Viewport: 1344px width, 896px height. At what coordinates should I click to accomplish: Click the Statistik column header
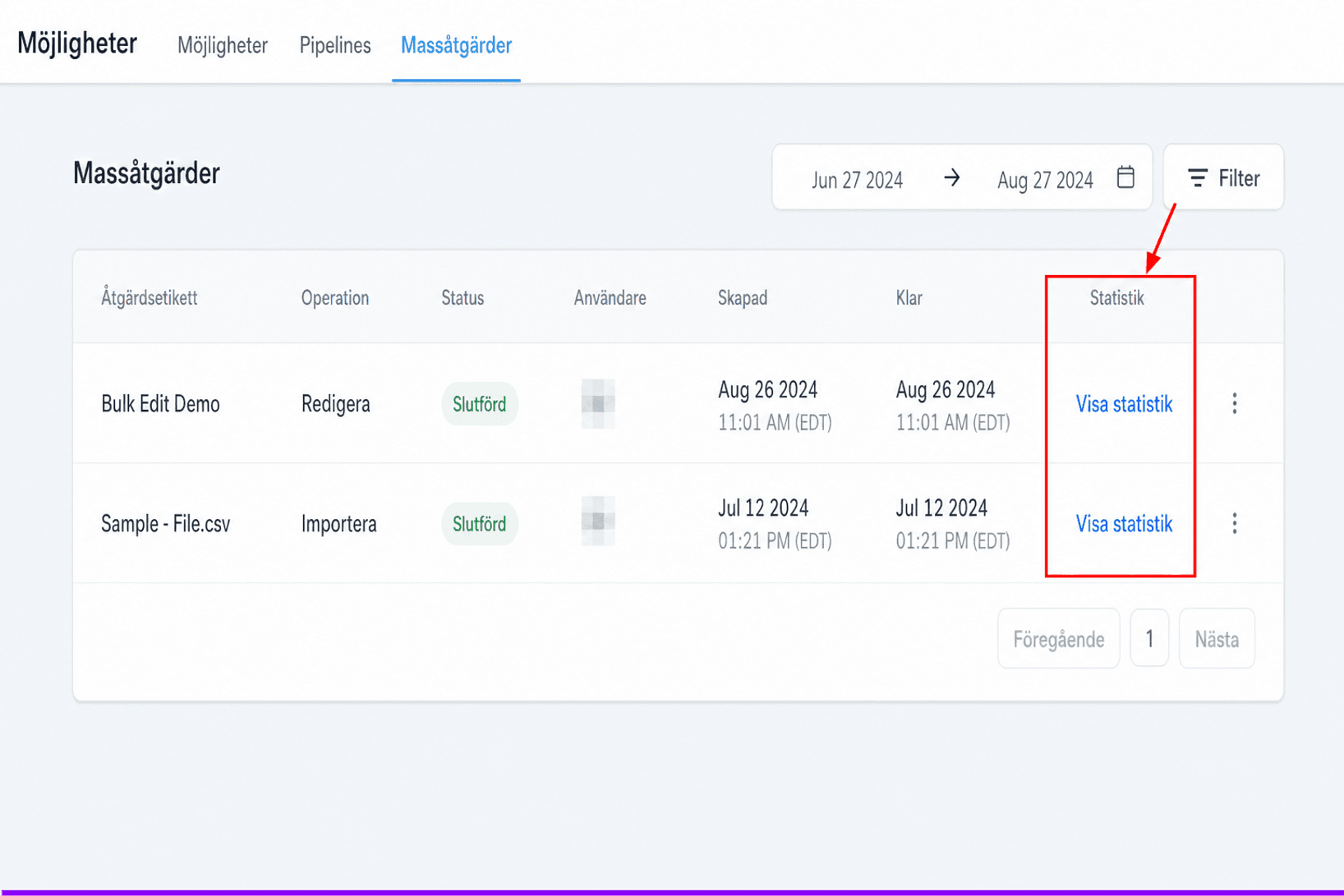pos(1116,298)
